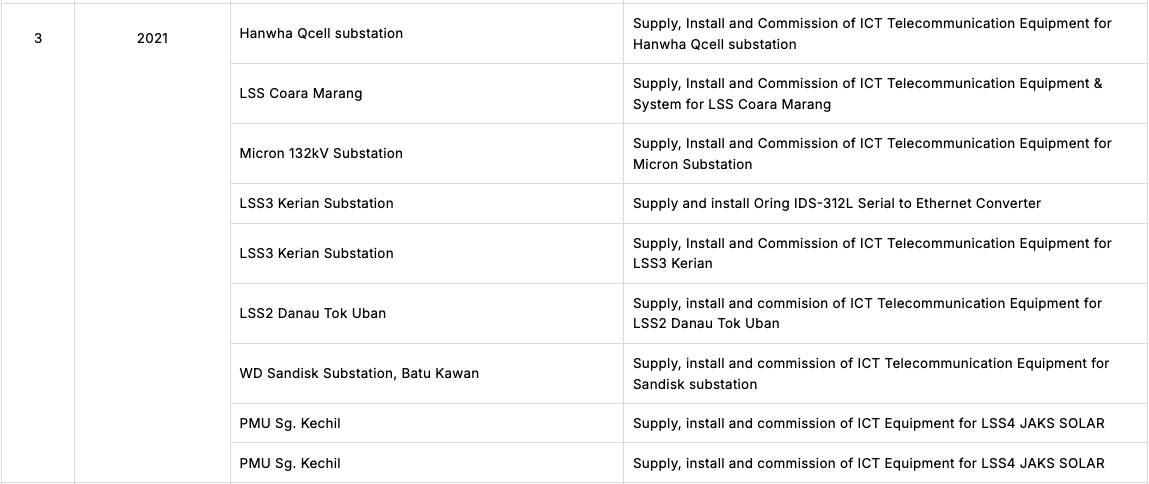Image resolution: width=1149 pixels, height=484 pixels.
Task: Click the LSS Coara Marang name cell
Action: click(x=301, y=94)
